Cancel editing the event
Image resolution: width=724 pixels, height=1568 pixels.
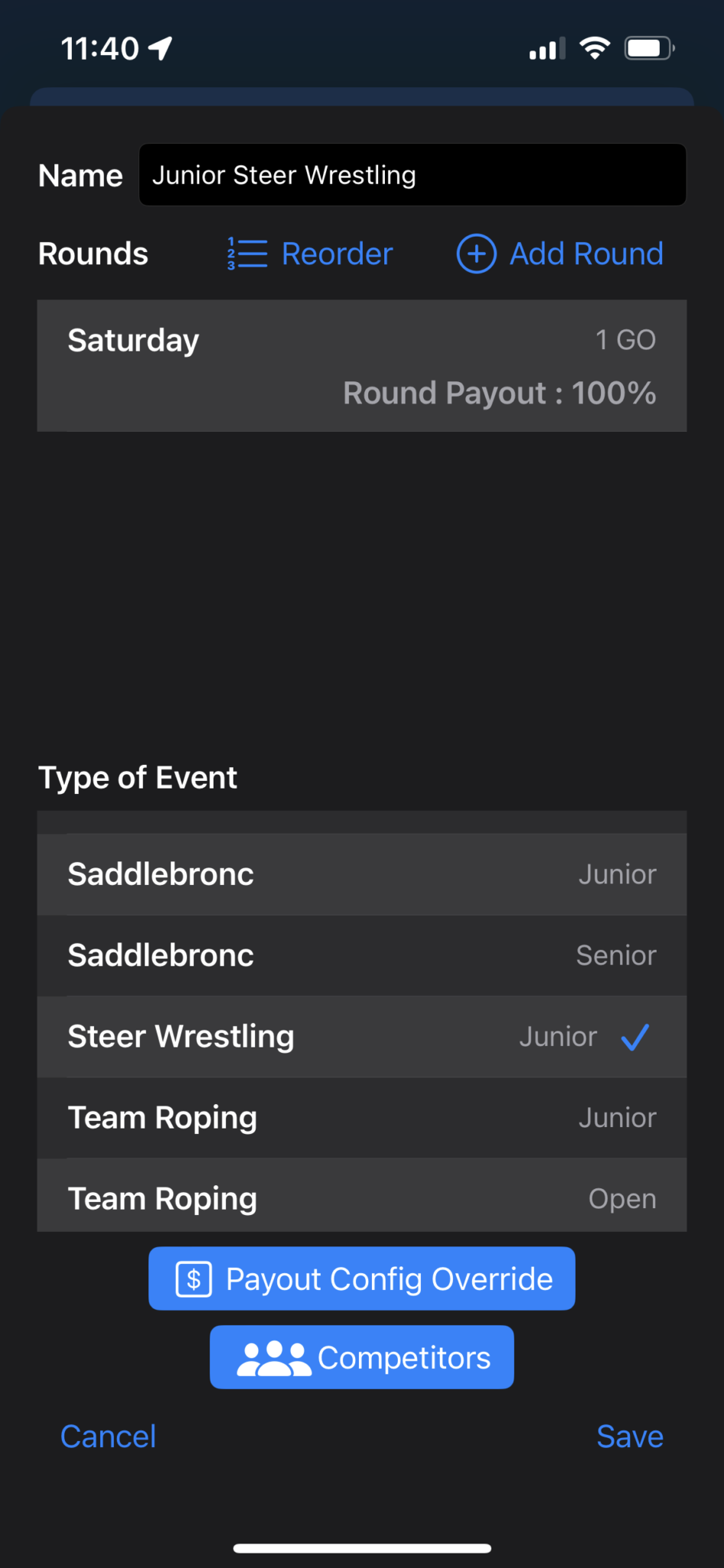click(x=108, y=1436)
